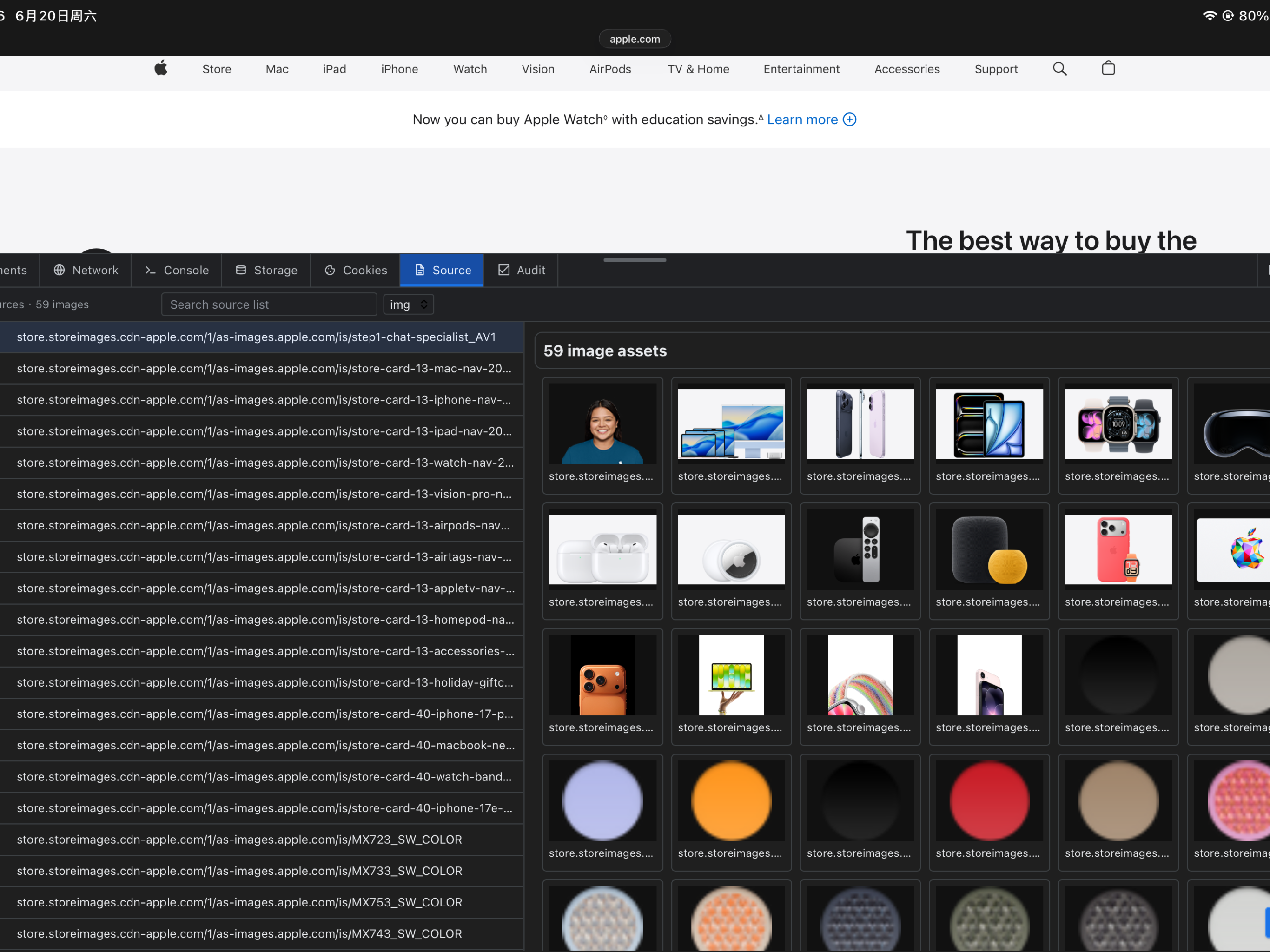Select the MX733_SW_COLOR source row

(x=262, y=871)
